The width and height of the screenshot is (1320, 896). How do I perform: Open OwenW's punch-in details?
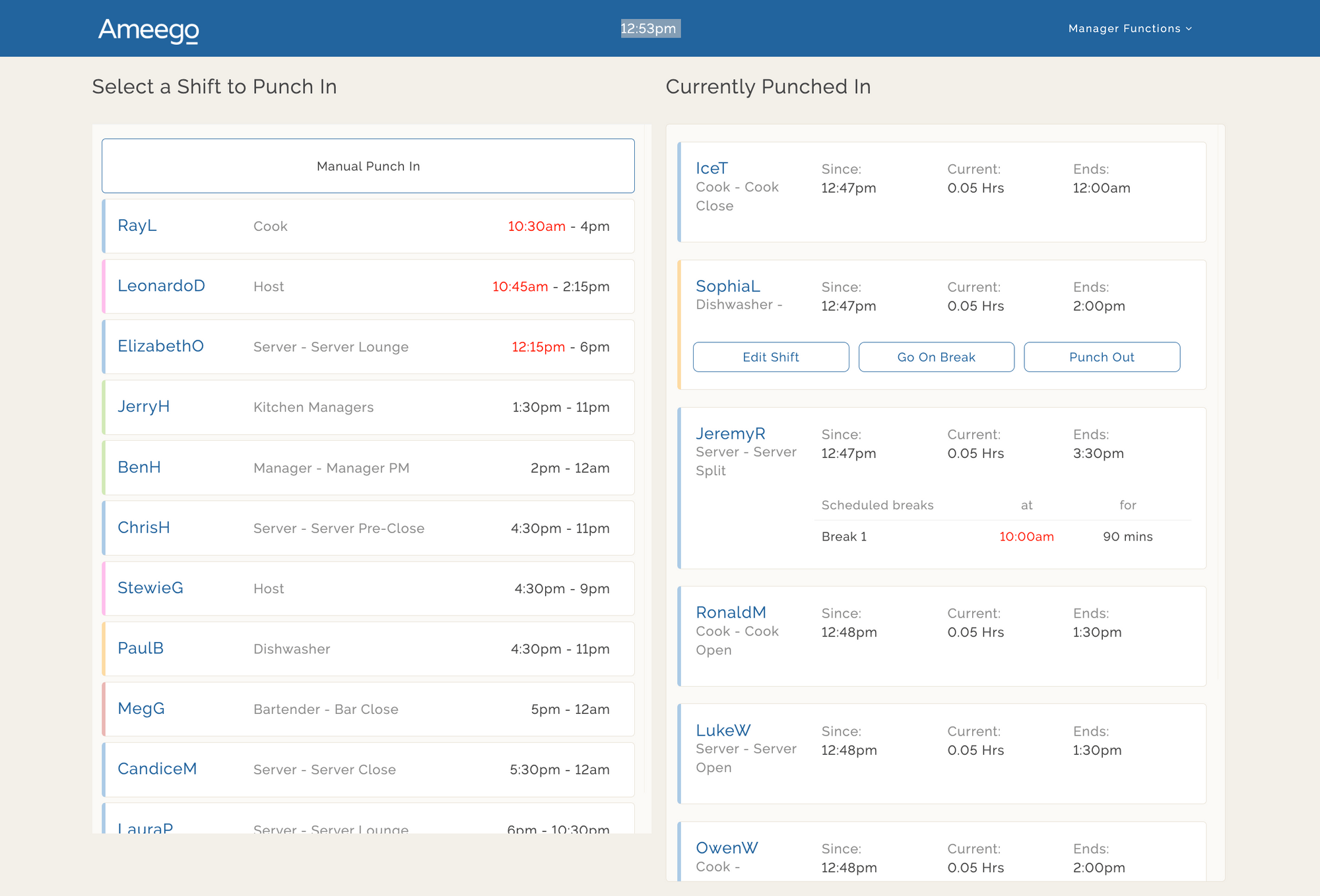pyautogui.click(x=727, y=848)
